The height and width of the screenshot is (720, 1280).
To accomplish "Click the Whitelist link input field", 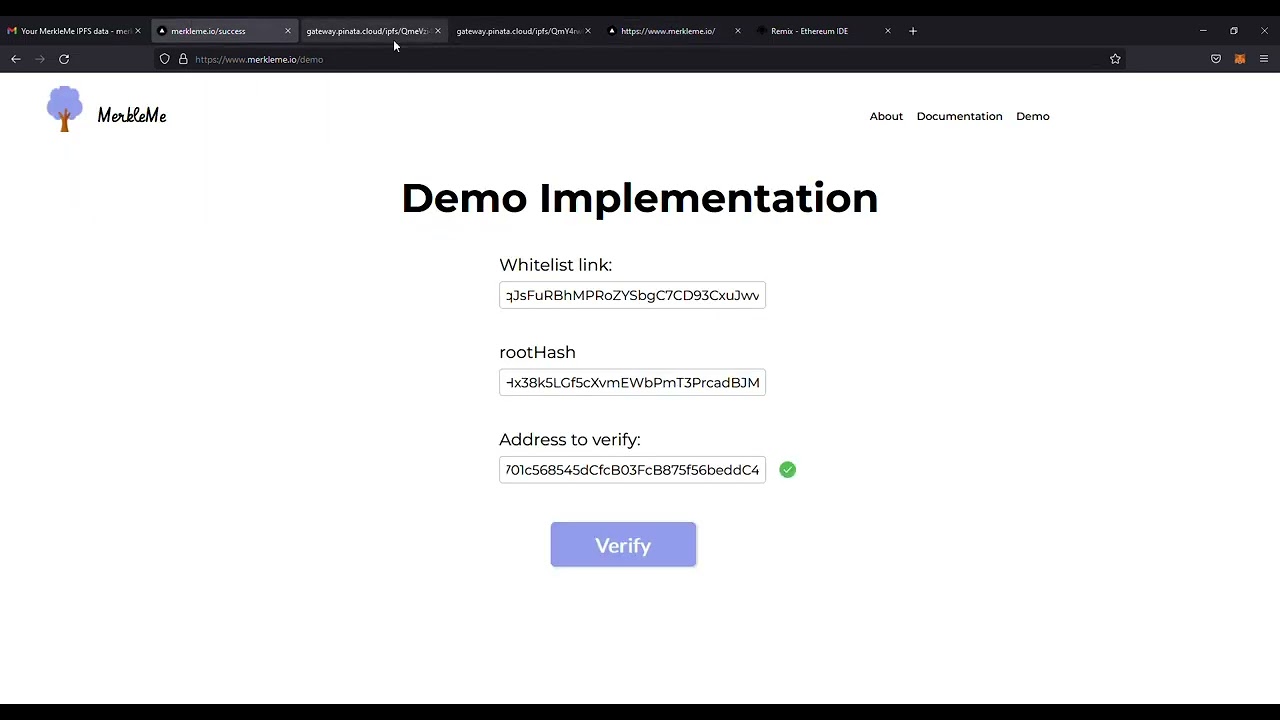I will point(632,295).
